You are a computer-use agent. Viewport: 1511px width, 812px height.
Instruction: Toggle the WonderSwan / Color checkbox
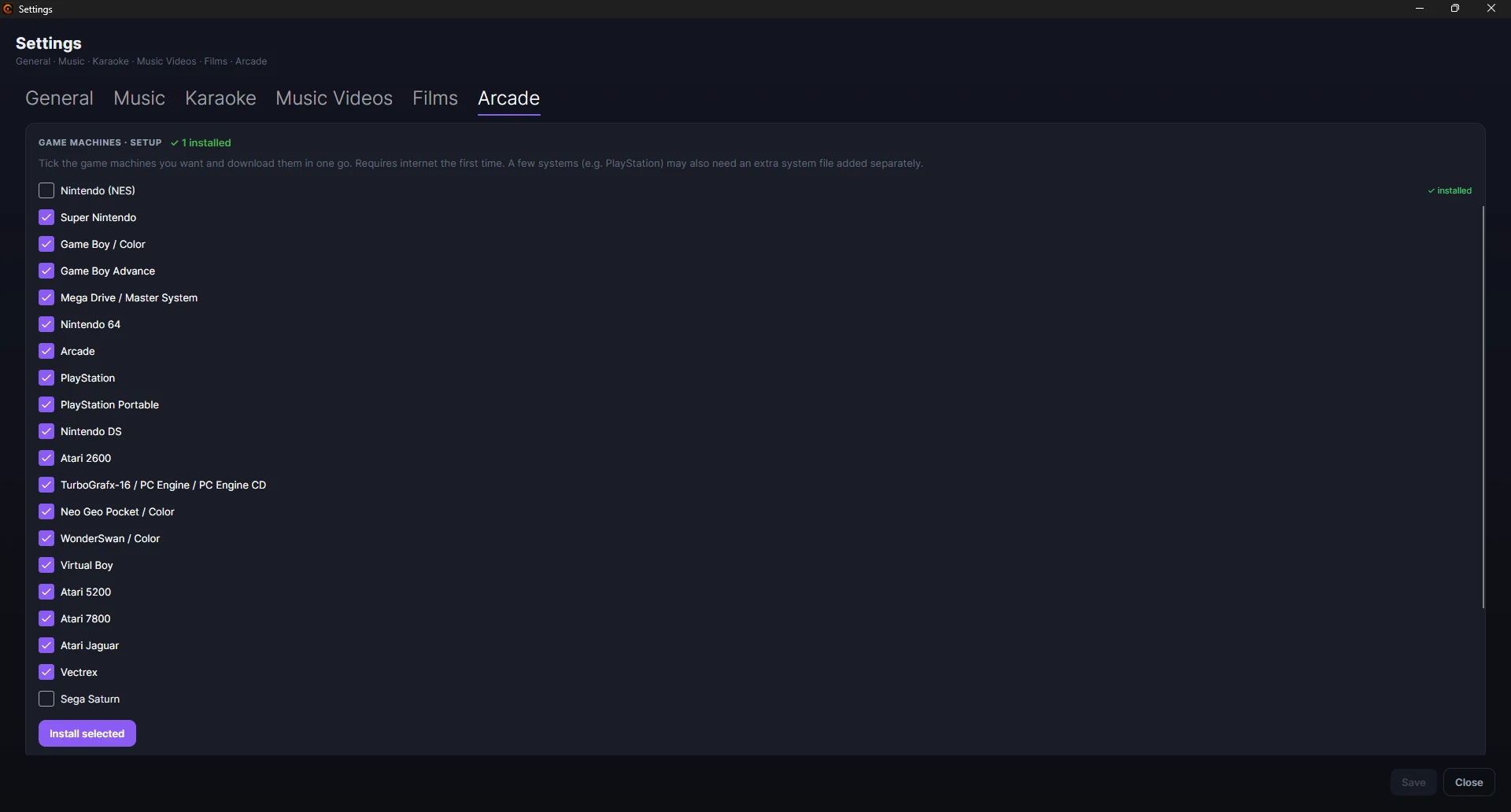pos(46,539)
